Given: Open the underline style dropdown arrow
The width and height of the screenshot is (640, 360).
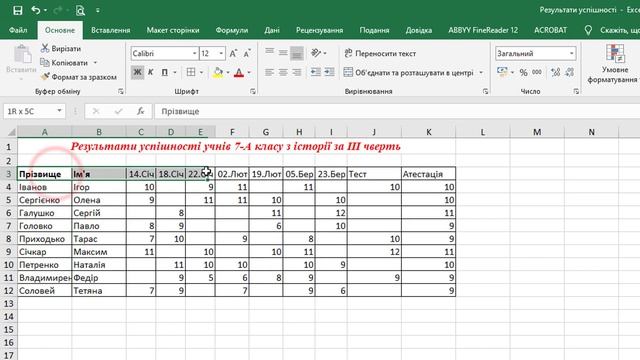Looking at the screenshot, I should coord(175,72).
